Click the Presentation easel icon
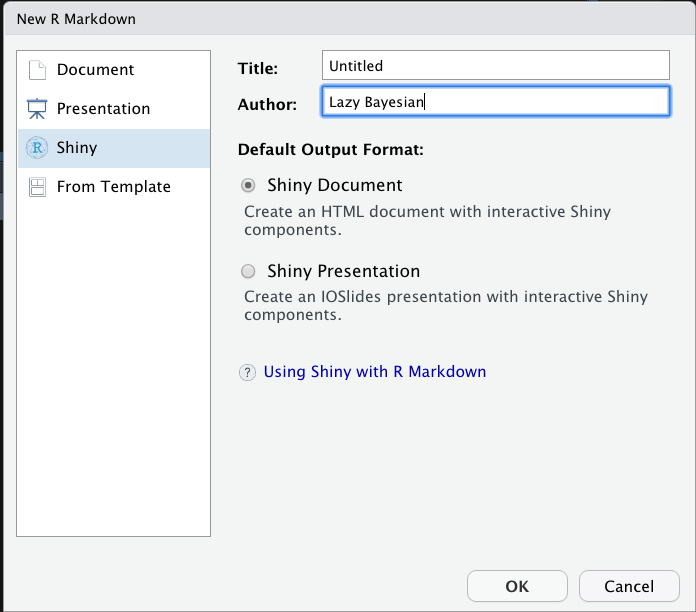The width and height of the screenshot is (696, 612). pos(37,109)
